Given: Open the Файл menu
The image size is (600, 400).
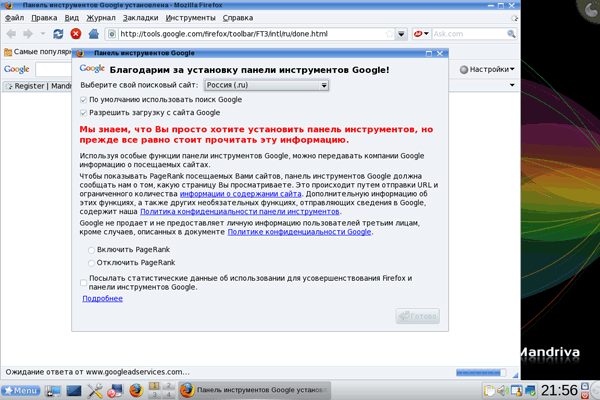Looking at the screenshot, I should pyautogui.click(x=15, y=18).
